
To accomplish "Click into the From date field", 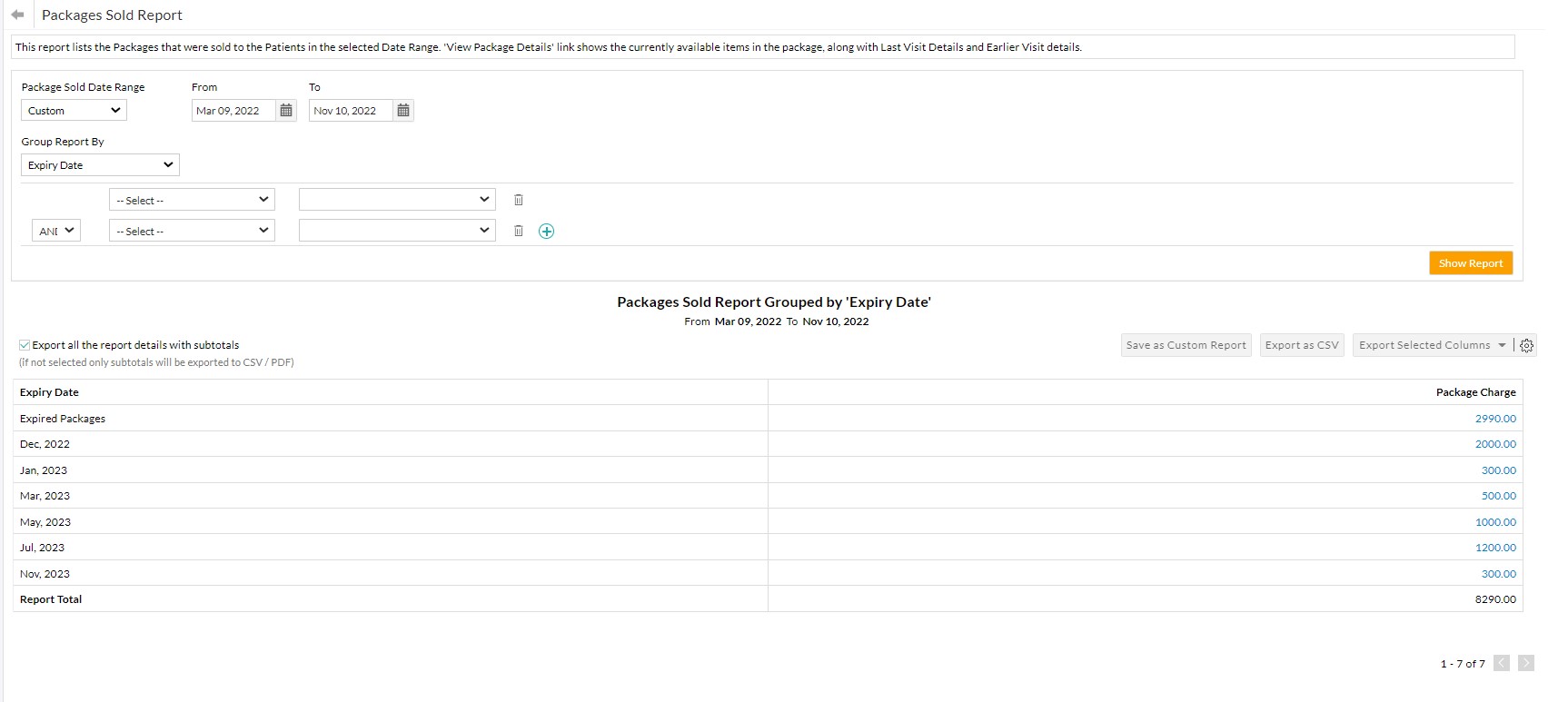I will pyautogui.click(x=233, y=111).
